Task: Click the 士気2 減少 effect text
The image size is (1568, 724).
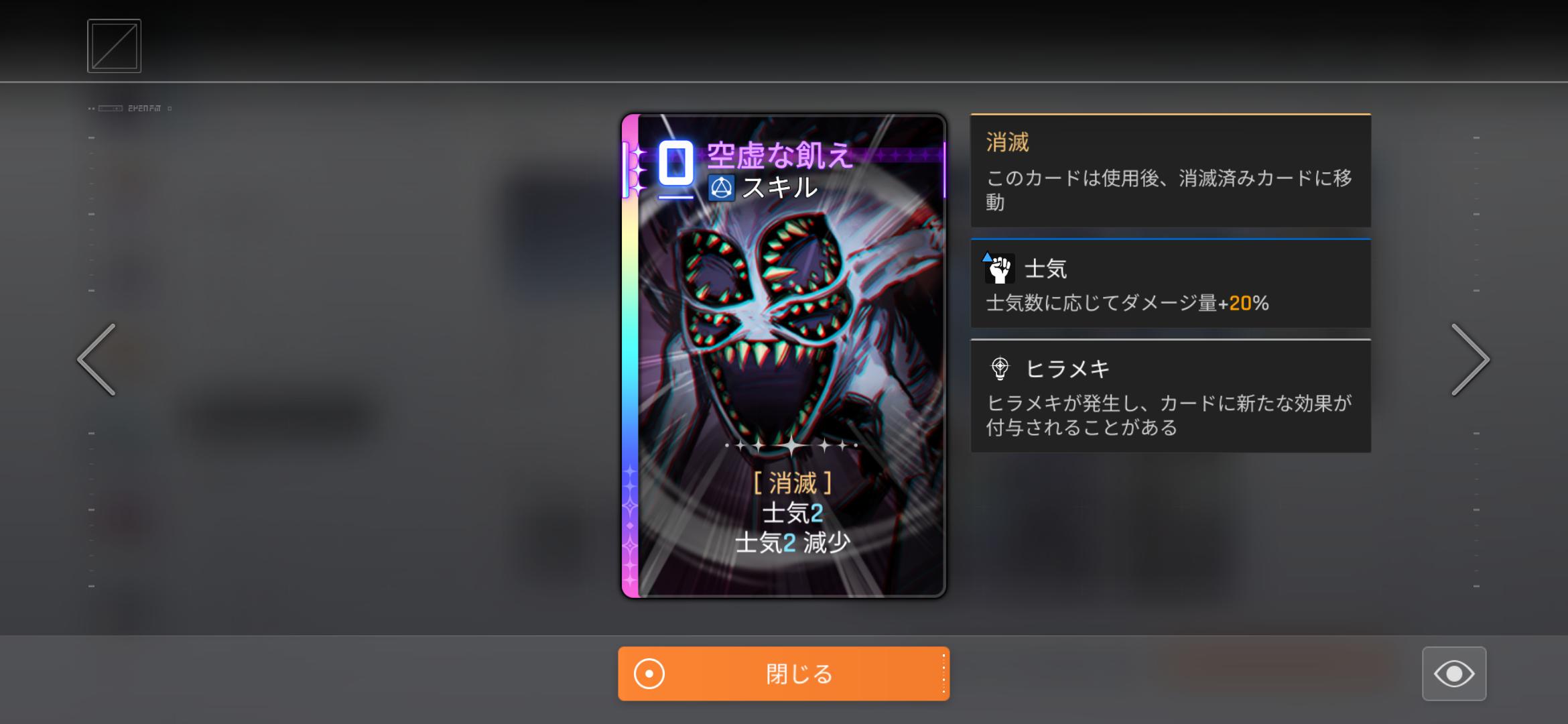Action: 793,542
